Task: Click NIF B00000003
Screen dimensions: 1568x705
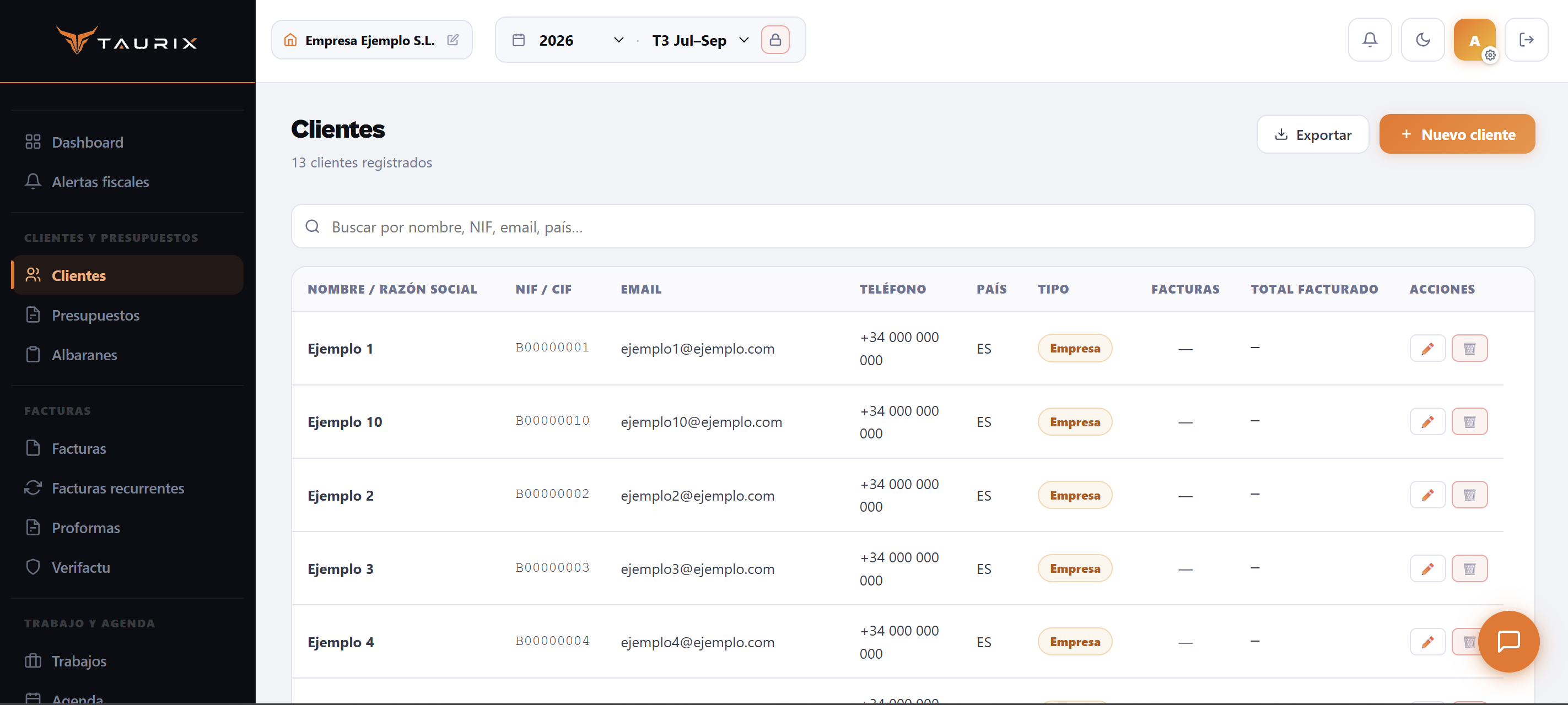Action: (552, 567)
